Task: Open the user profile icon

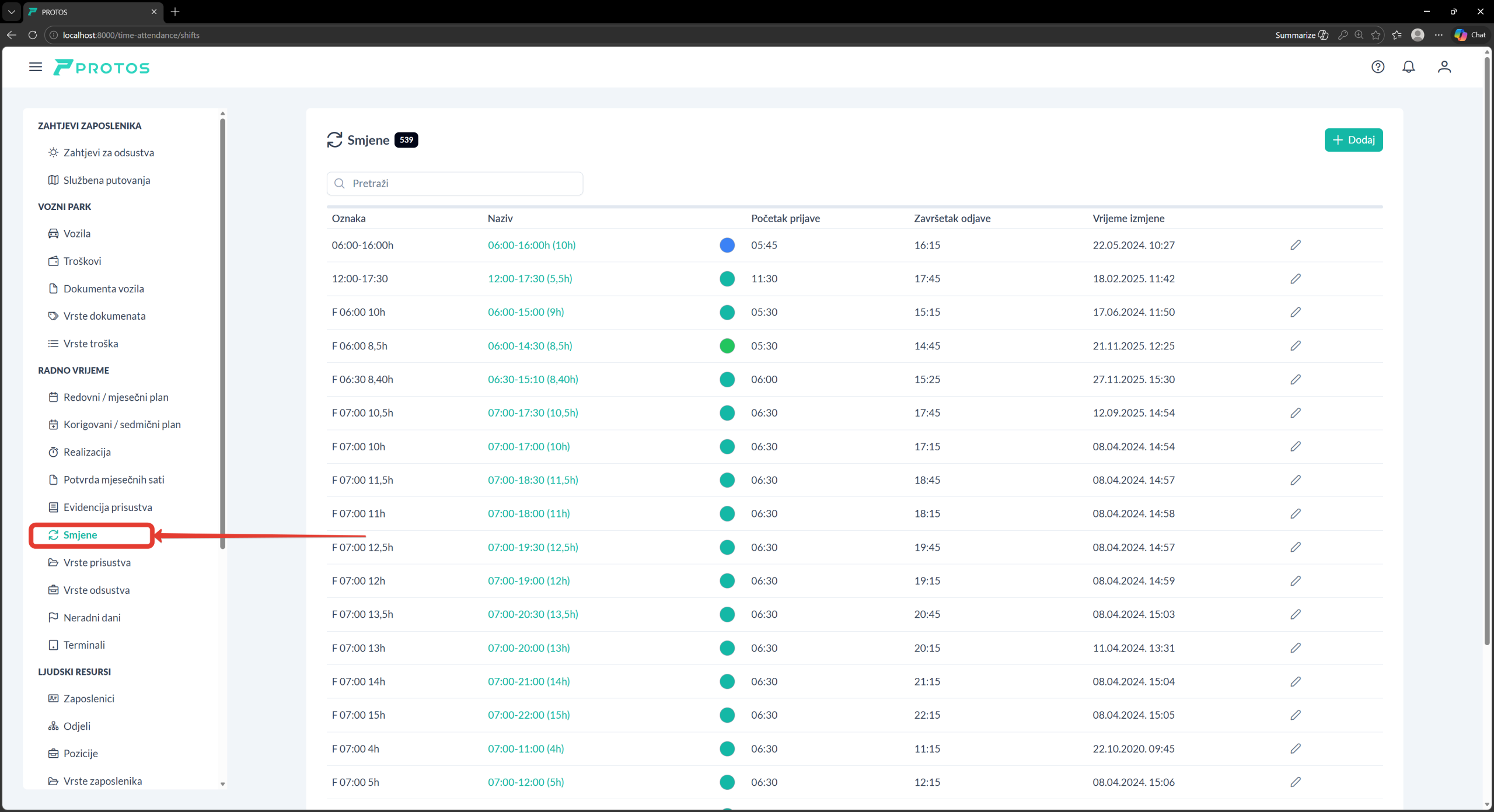Action: tap(1444, 67)
